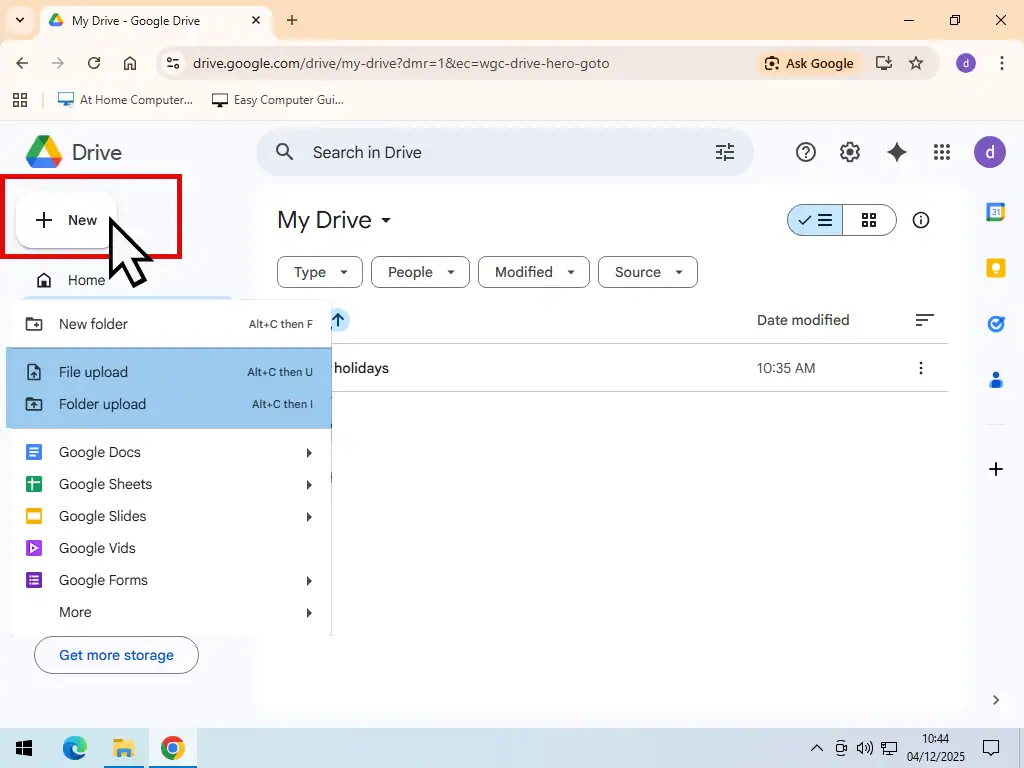Open the Tasks side panel

click(995, 324)
